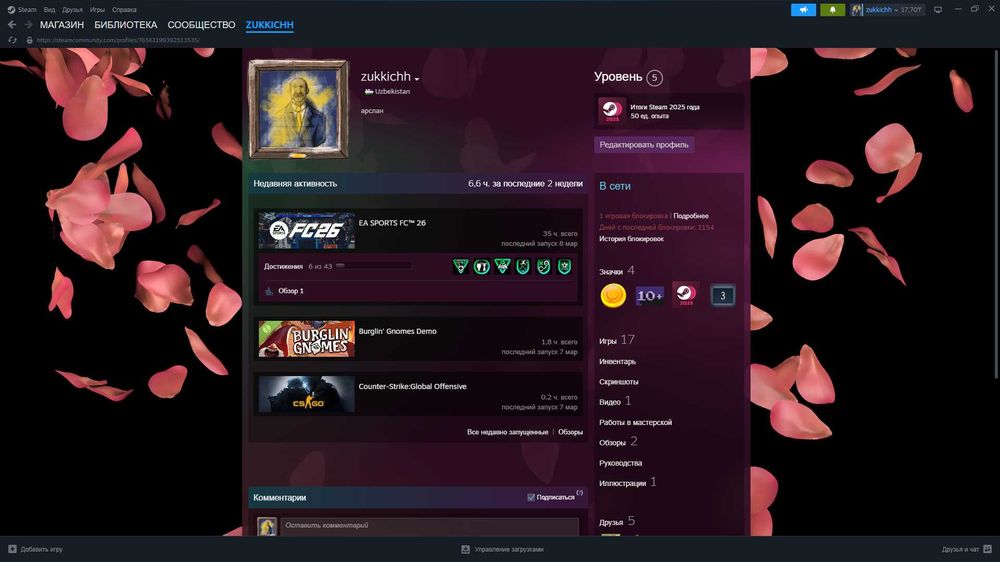Open the account dropdown at top right
This screenshot has height=562, width=1000.
tap(887, 10)
